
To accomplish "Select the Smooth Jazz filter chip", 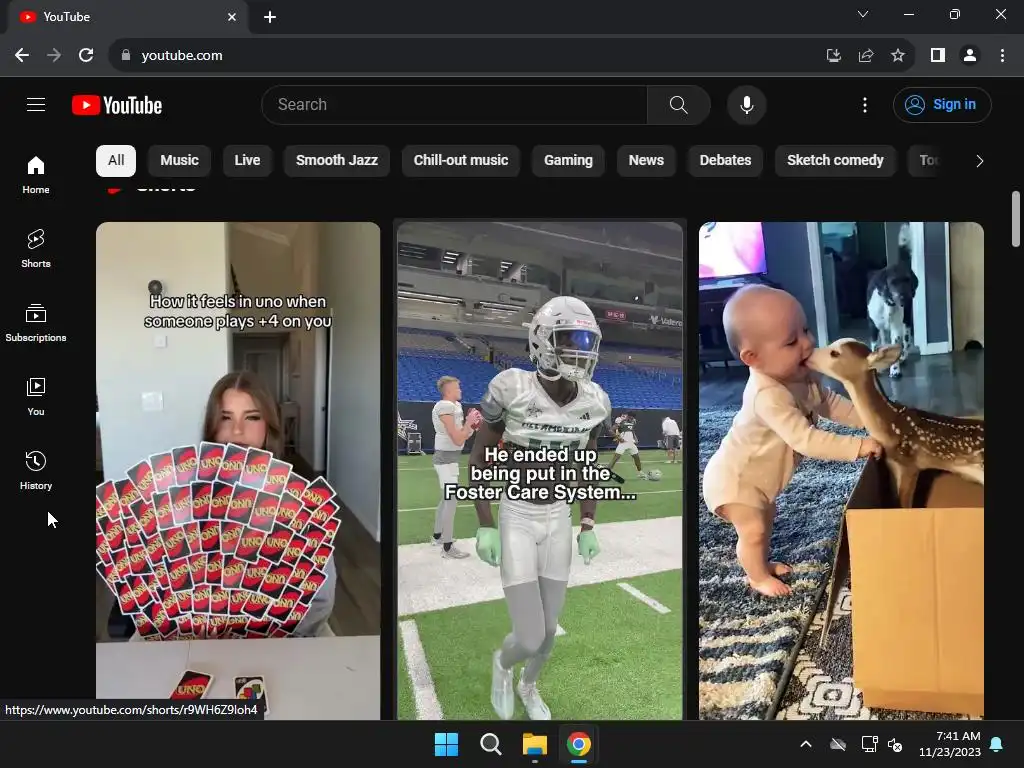I will [337, 161].
